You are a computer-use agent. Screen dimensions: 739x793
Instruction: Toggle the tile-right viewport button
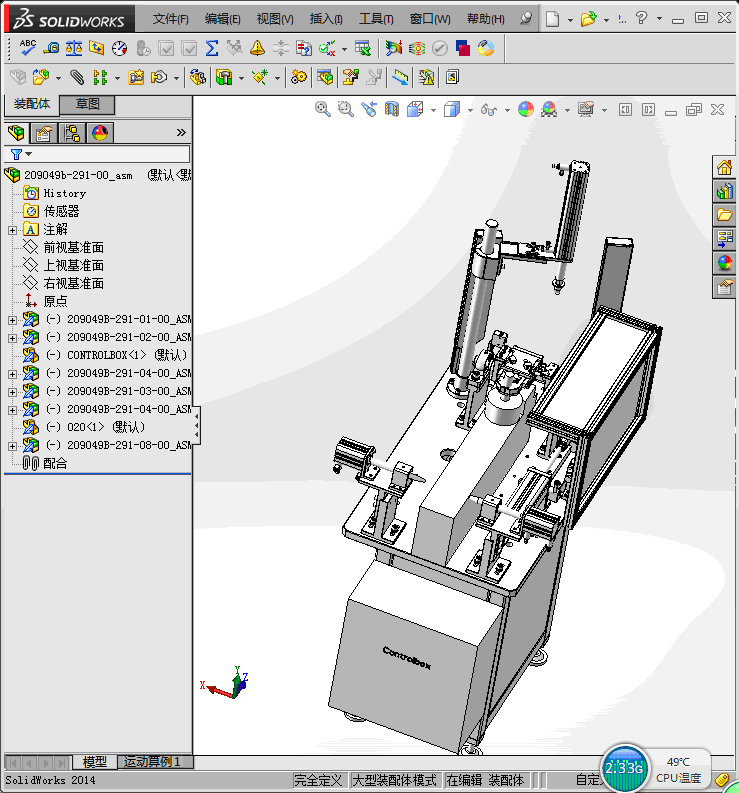tap(648, 109)
